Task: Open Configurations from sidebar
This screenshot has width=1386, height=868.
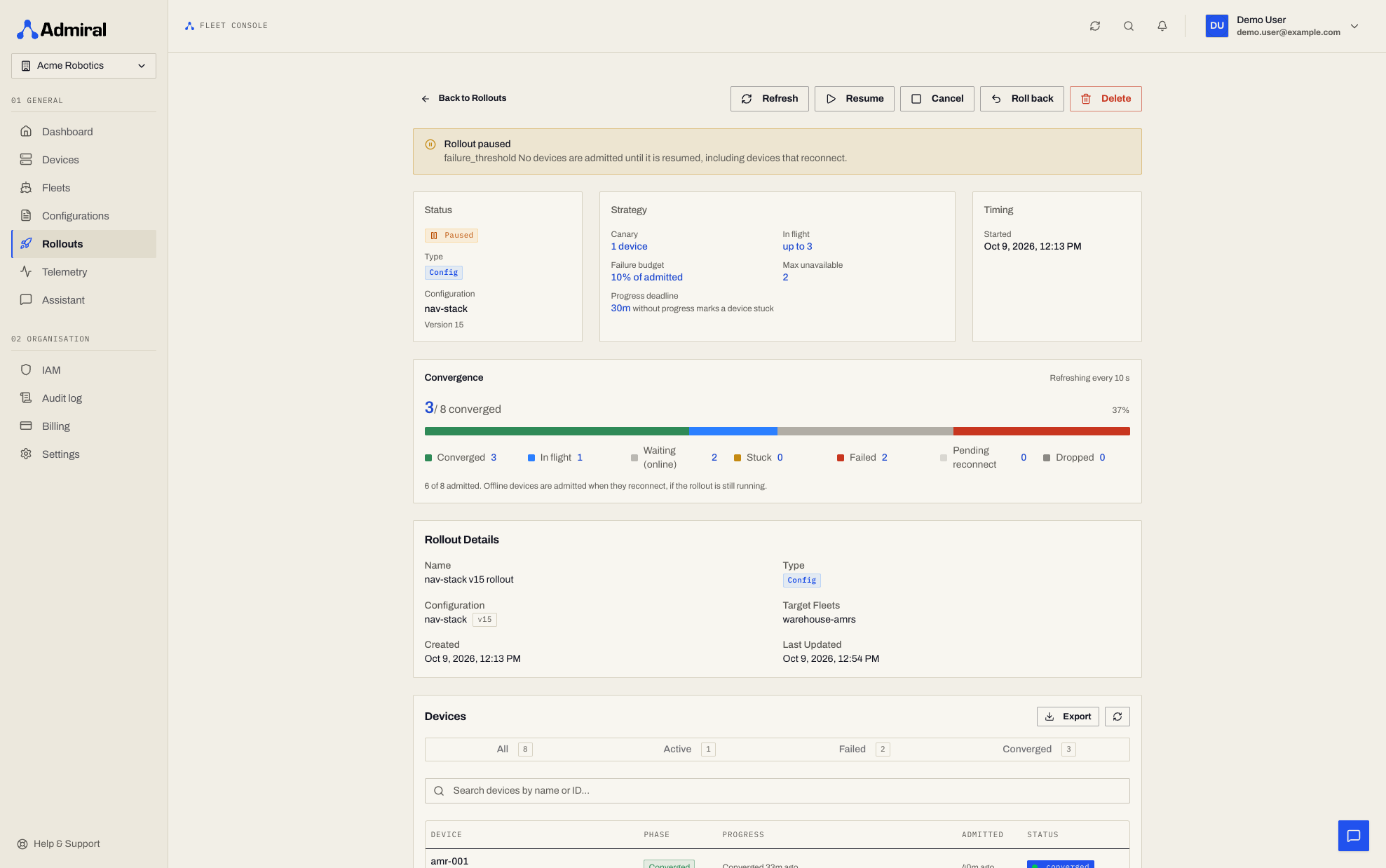Action: [x=83, y=216]
